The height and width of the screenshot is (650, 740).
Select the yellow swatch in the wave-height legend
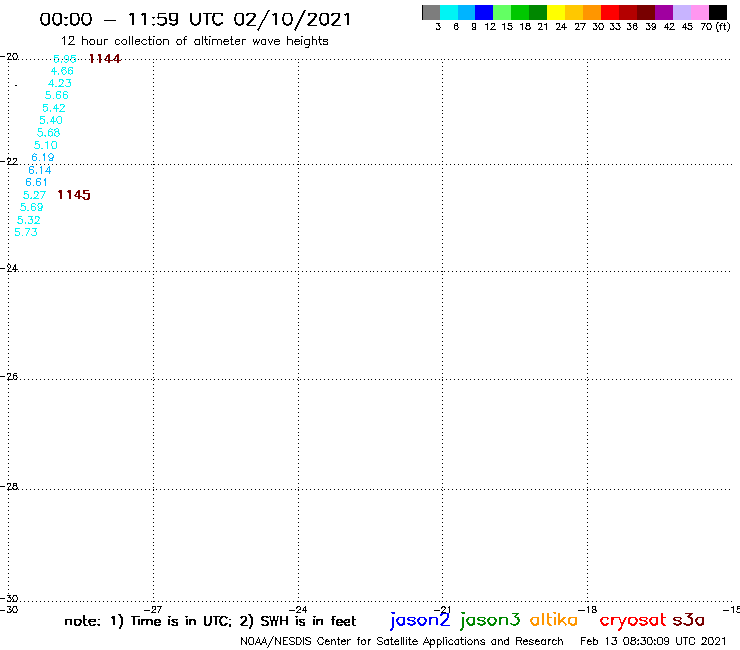pos(556,12)
